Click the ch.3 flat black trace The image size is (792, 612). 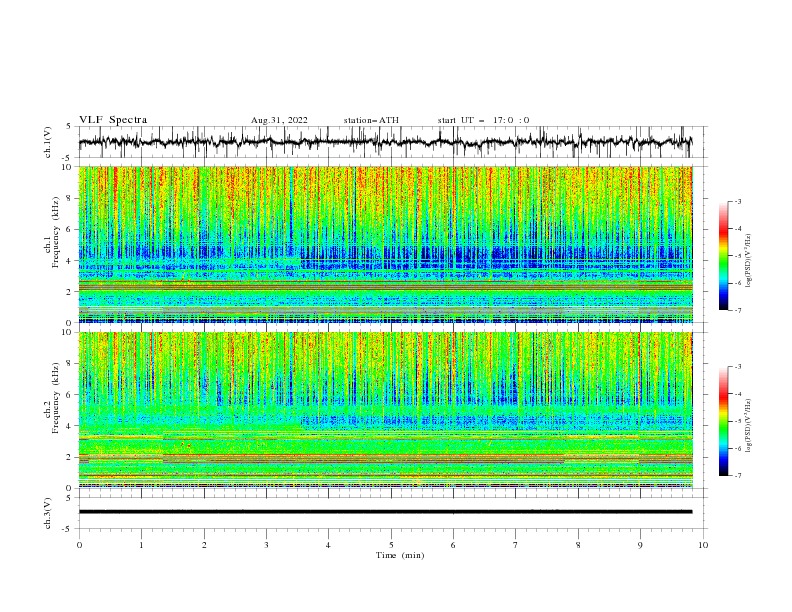(385, 512)
